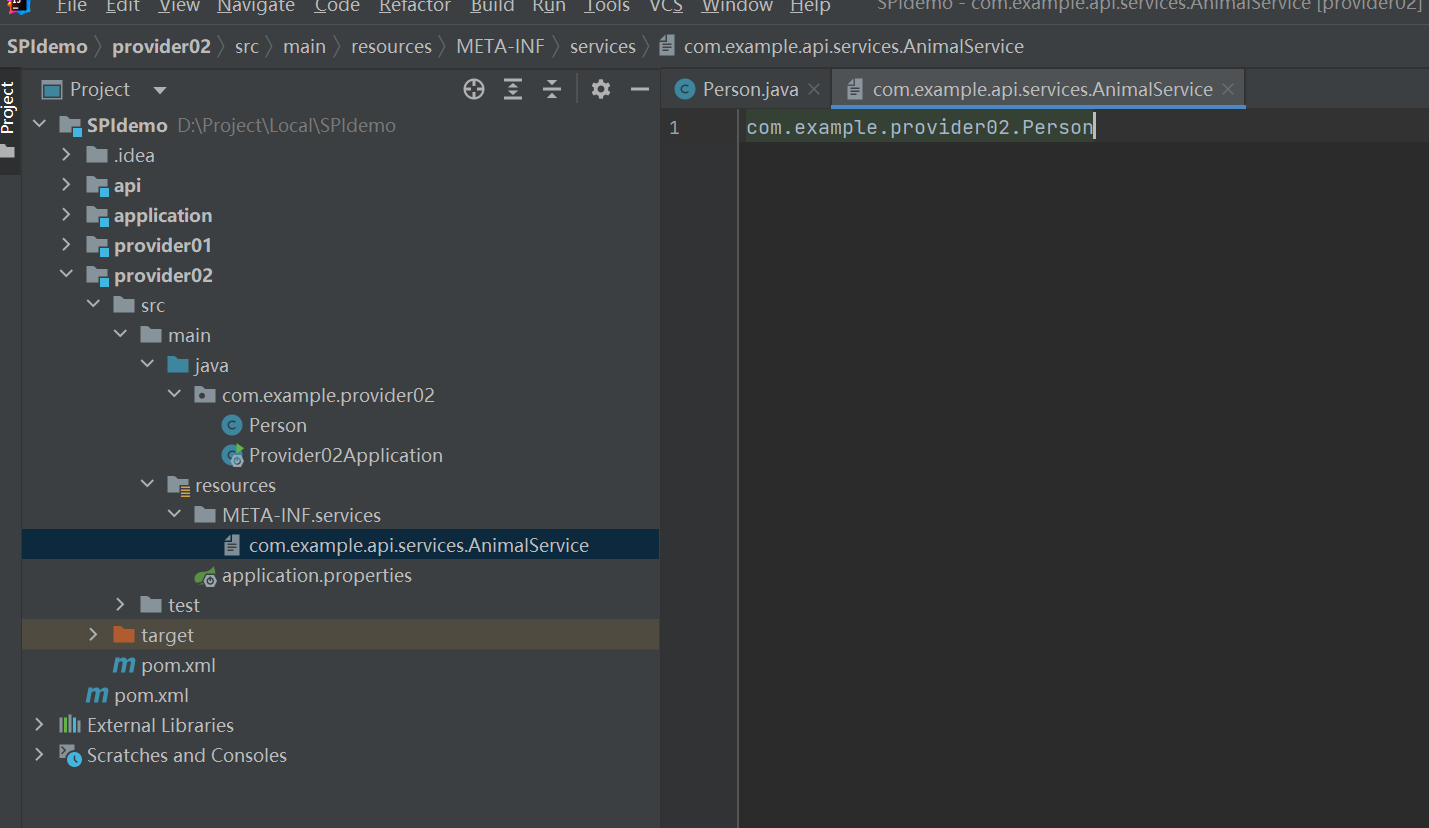Click the Maven icon of root pom.xml
The width and height of the screenshot is (1429, 828).
point(97,695)
